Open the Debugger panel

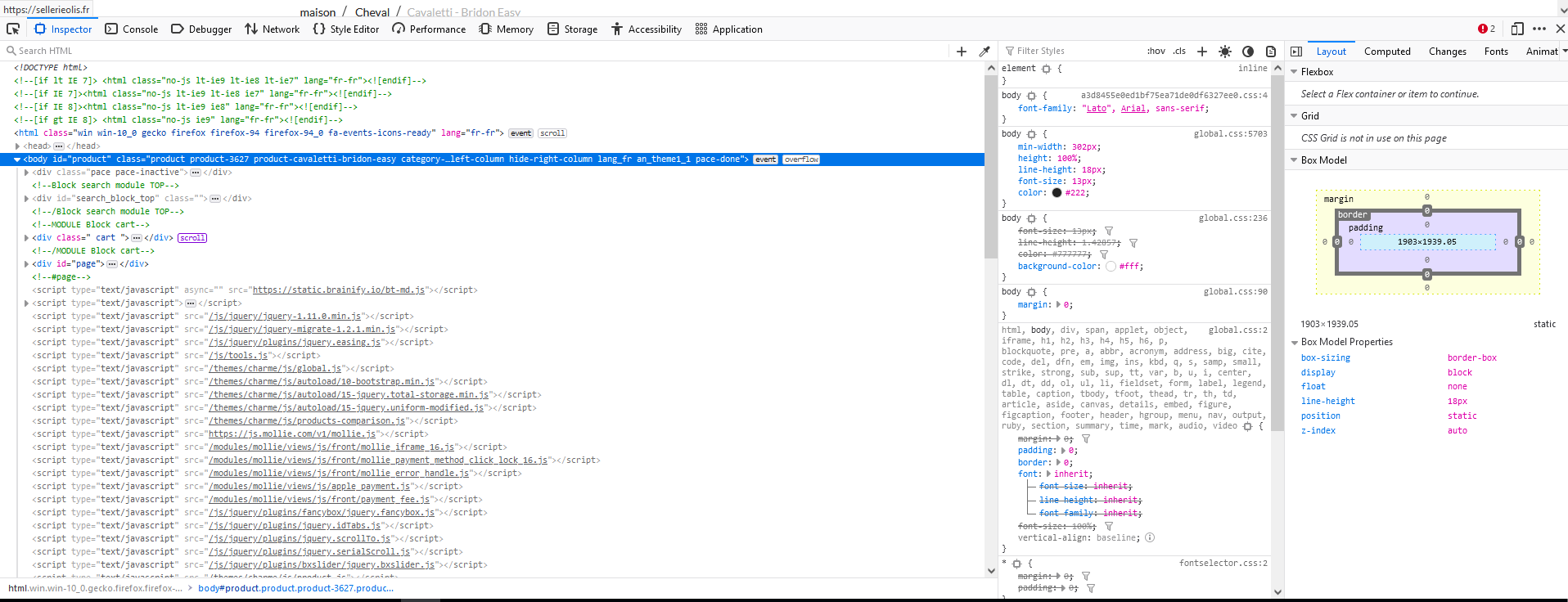[x=201, y=29]
